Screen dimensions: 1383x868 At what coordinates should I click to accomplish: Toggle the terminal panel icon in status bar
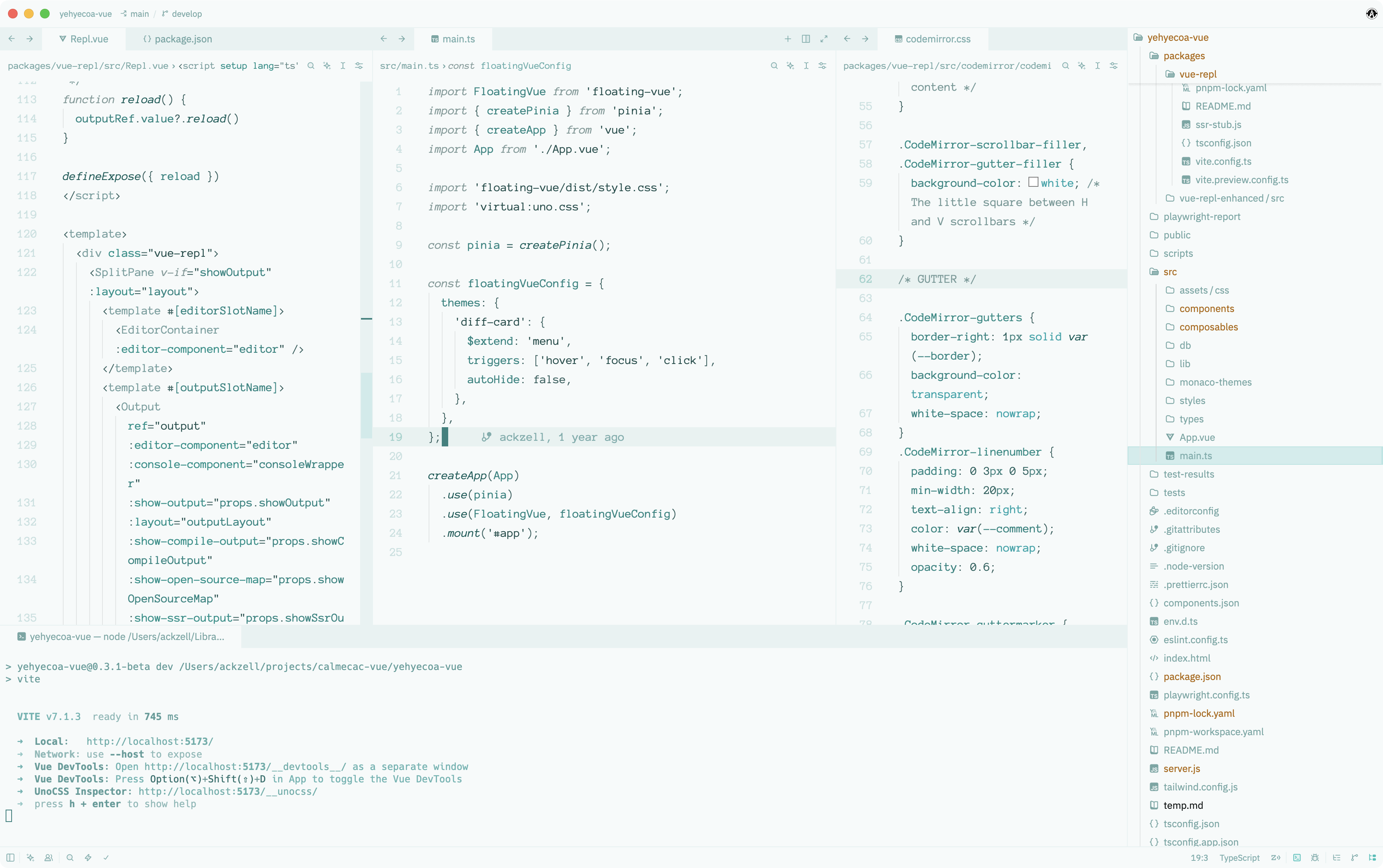coord(1297,858)
